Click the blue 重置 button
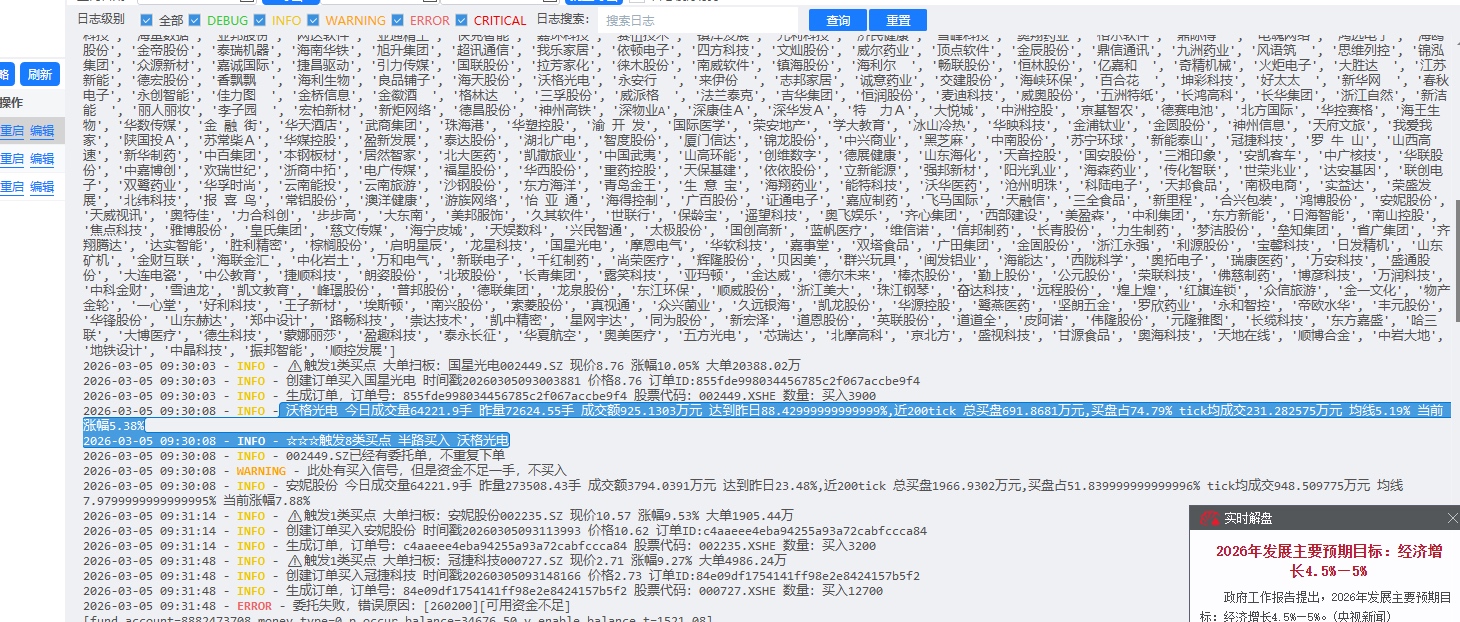Screen dimensions: 1460x622 click(897, 20)
